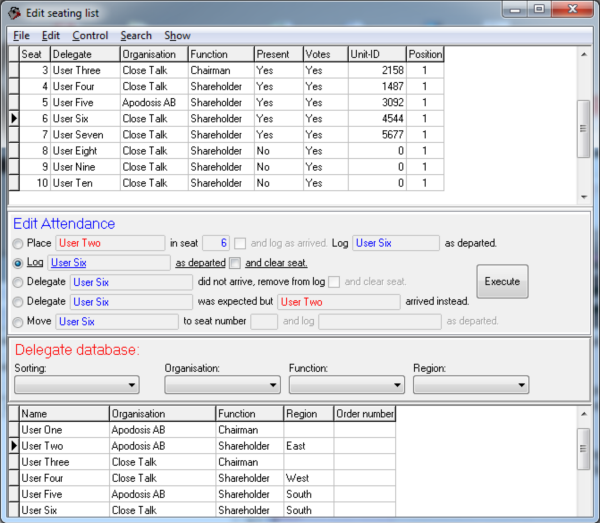The image size is (600, 523).
Task: Click the row selector for User Two in database
Action: [x=14, y=446]
